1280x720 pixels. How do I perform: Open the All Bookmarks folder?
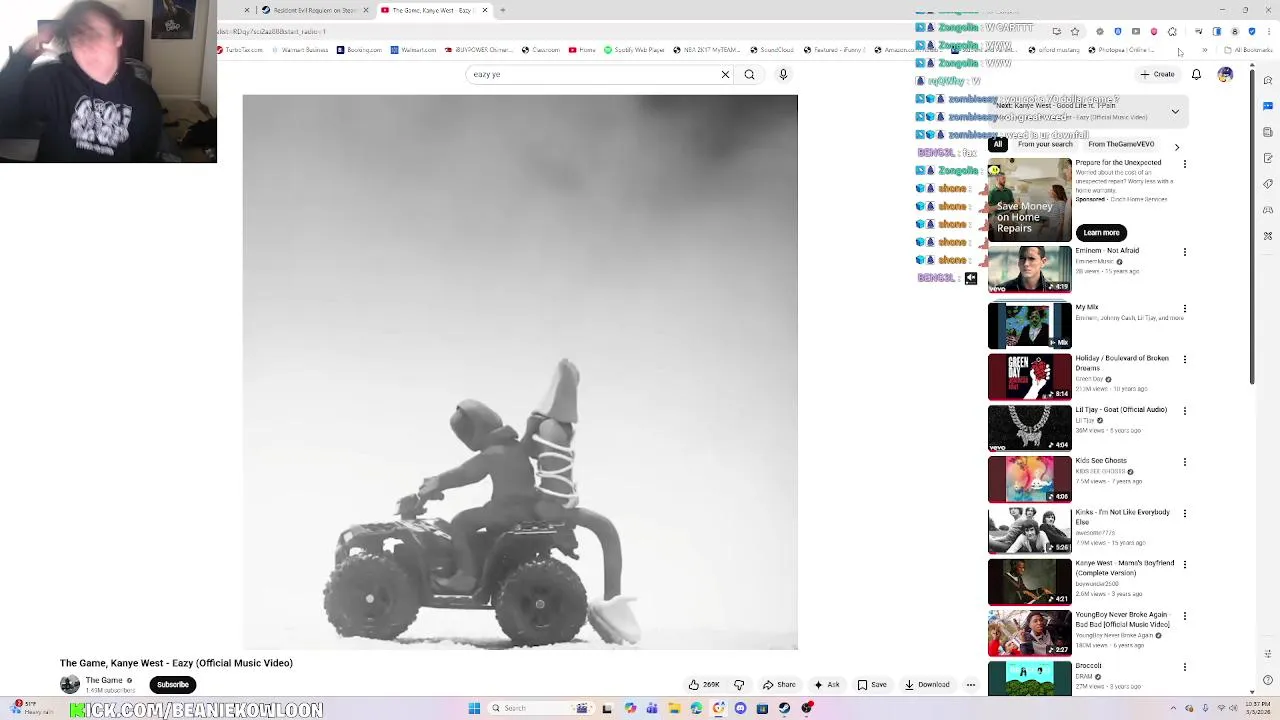[1248, 50]
